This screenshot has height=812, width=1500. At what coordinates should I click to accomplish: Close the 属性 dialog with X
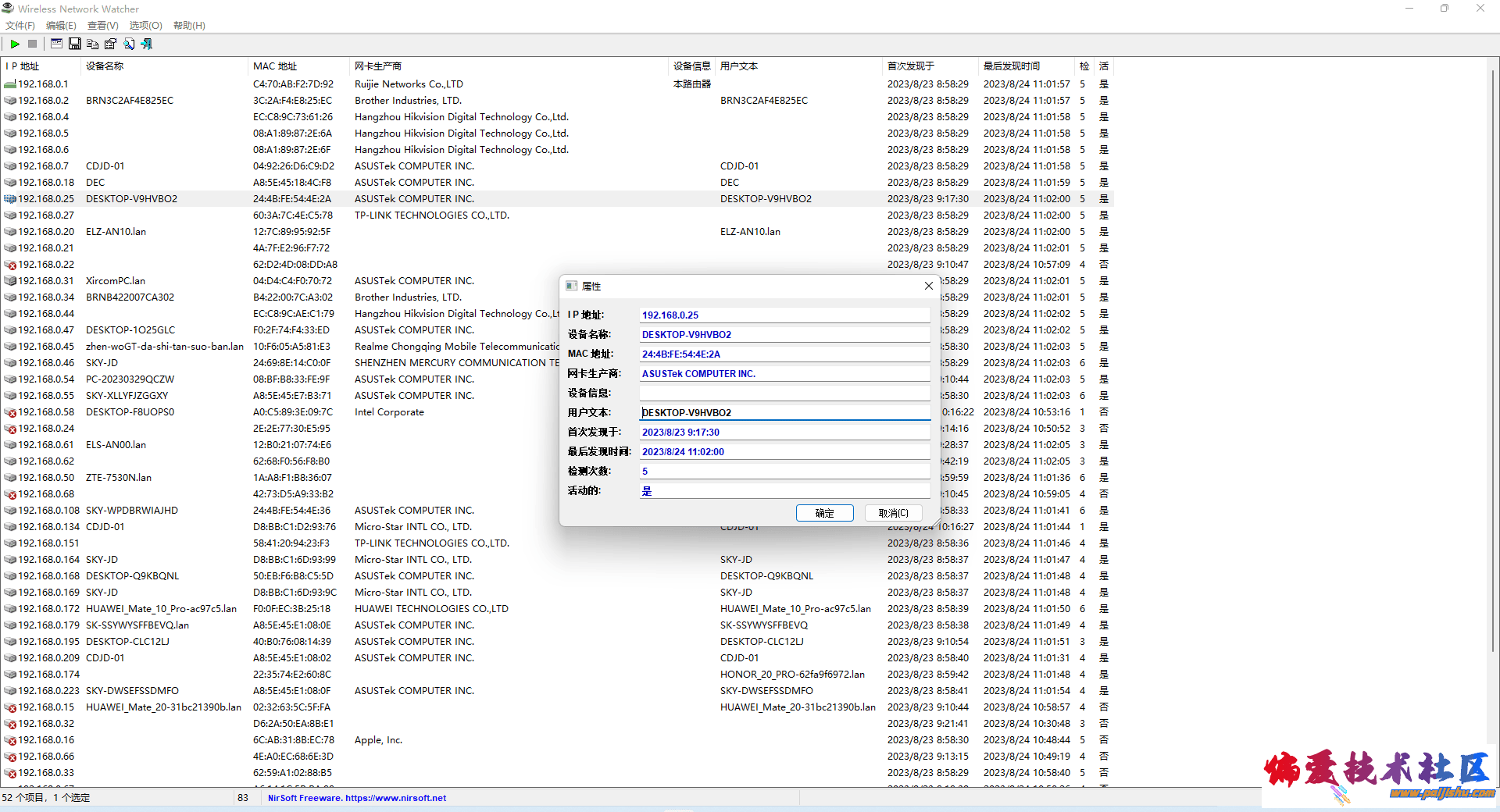point(928,287)
